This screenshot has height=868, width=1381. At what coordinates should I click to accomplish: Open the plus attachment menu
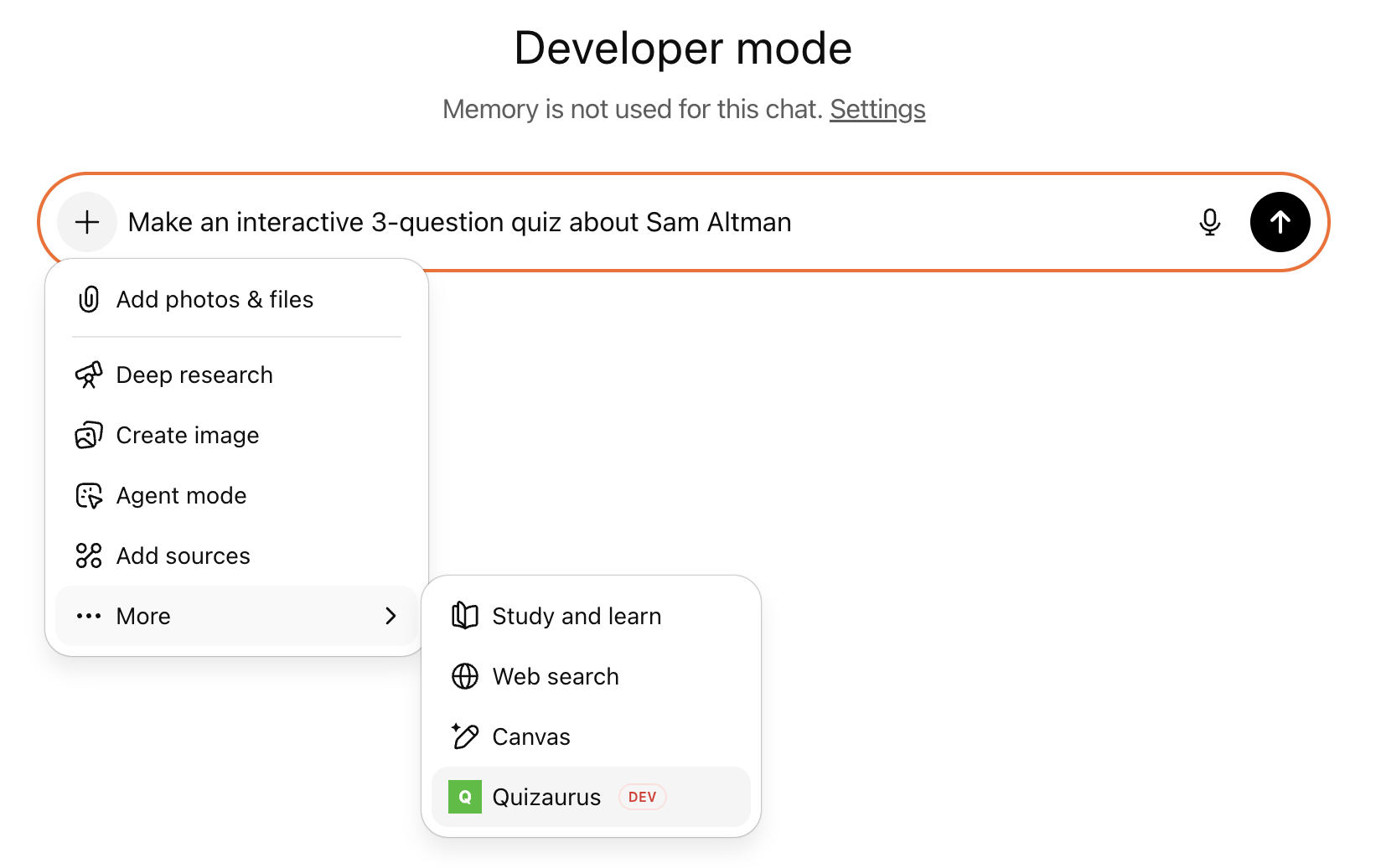[x=86, y=222]
